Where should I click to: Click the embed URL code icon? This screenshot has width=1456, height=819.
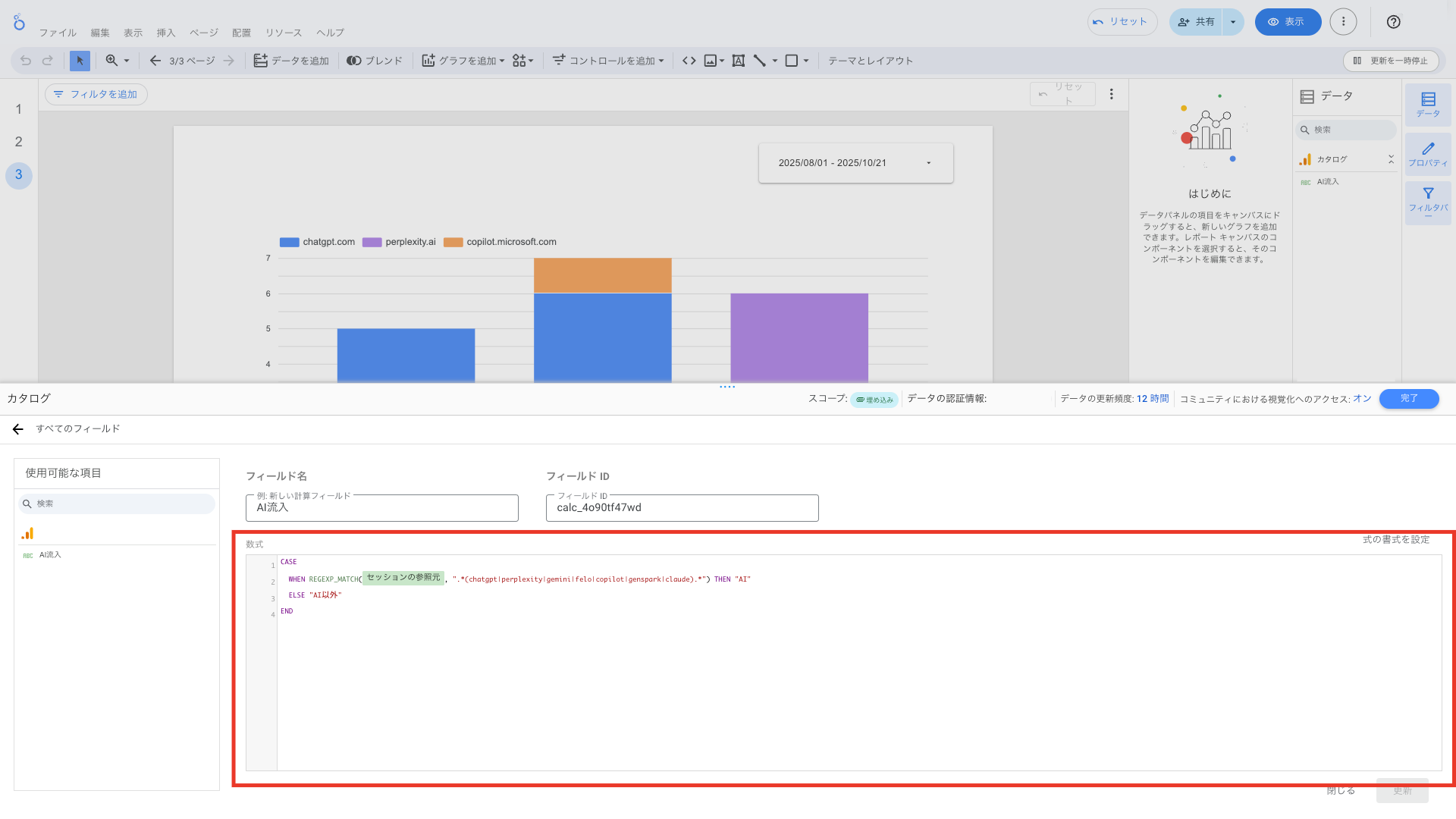click(689, 61)
